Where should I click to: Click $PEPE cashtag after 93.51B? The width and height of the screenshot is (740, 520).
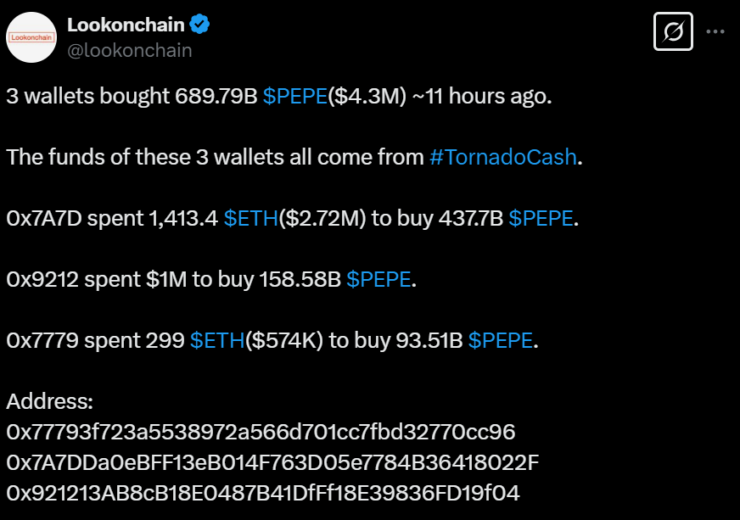(x=500, y=340)
